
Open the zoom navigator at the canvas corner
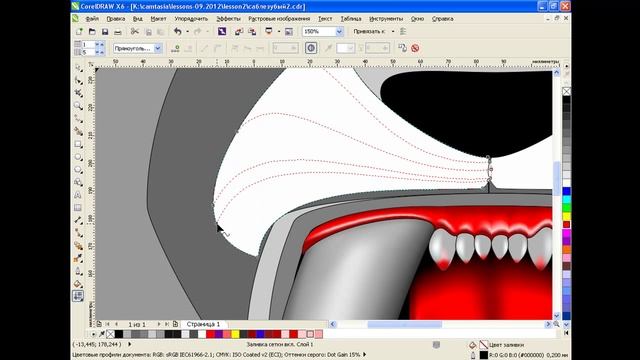coord(557,324)
